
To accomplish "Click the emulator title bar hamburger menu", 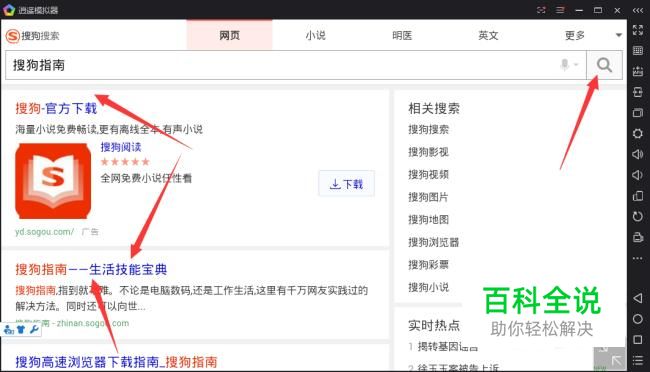I will point(560,10).
